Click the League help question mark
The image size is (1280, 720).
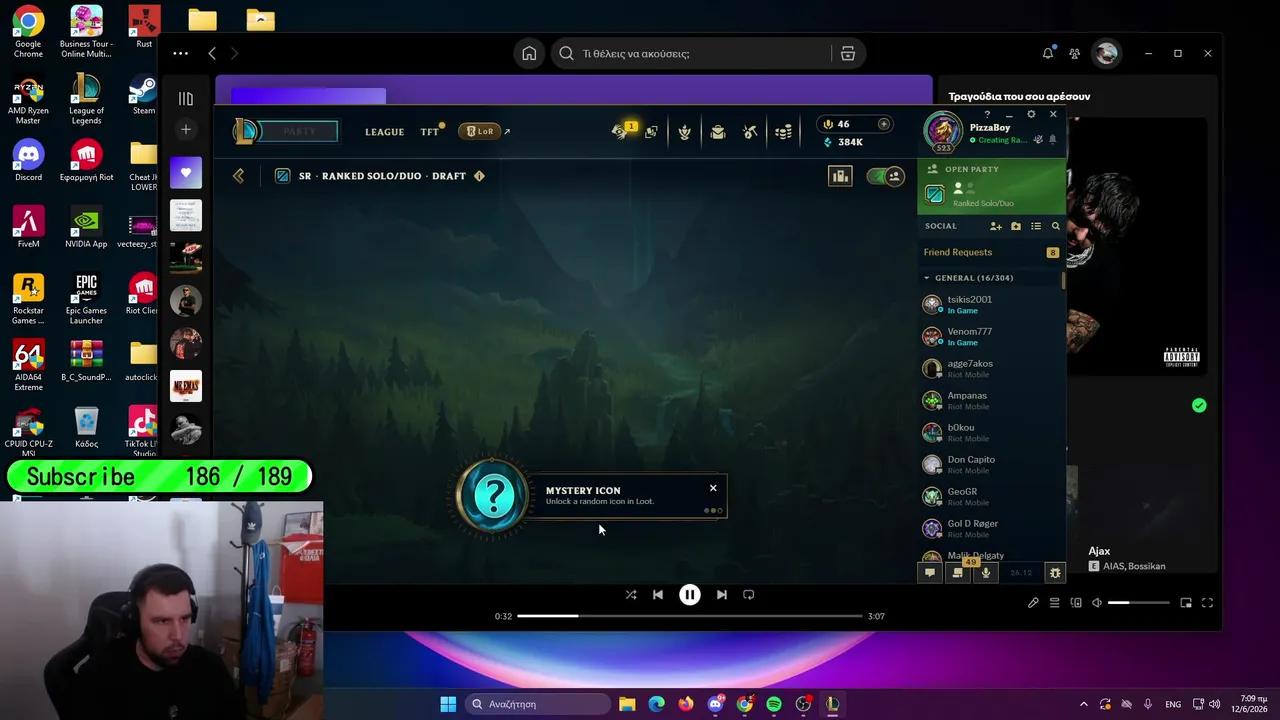(987, 114)
